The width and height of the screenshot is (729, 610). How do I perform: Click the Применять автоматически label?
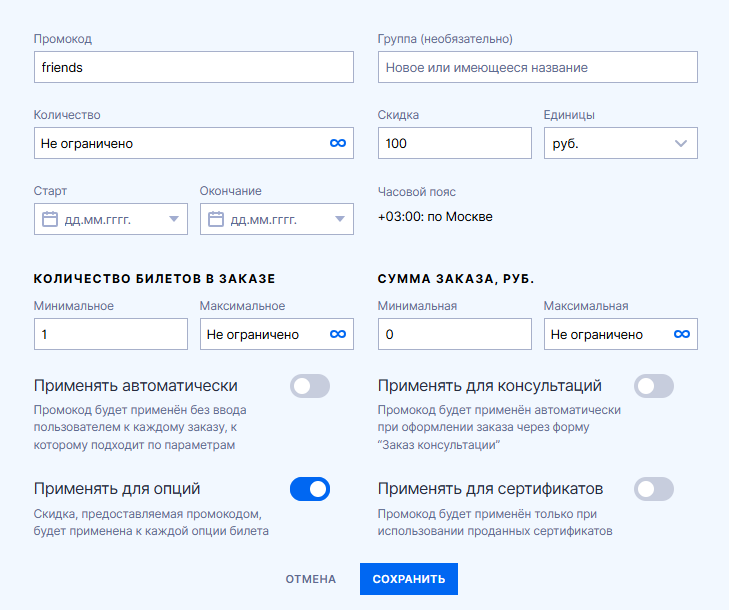136,386
